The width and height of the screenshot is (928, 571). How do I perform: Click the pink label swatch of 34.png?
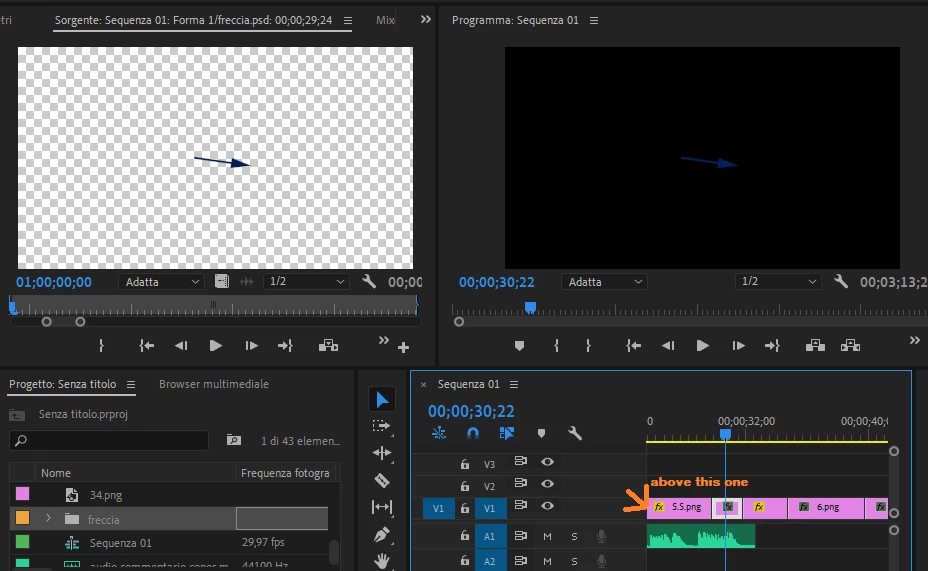pyautogui.click(x=22, y=493)
